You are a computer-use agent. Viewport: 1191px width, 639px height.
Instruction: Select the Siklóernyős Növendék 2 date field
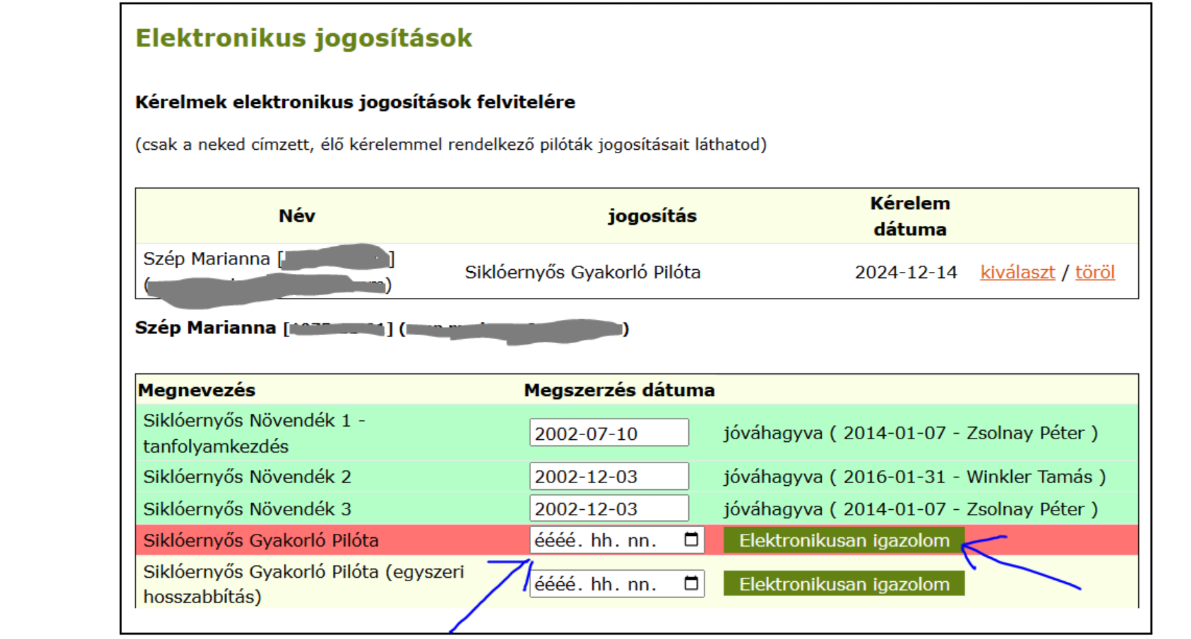pos(609,476)
